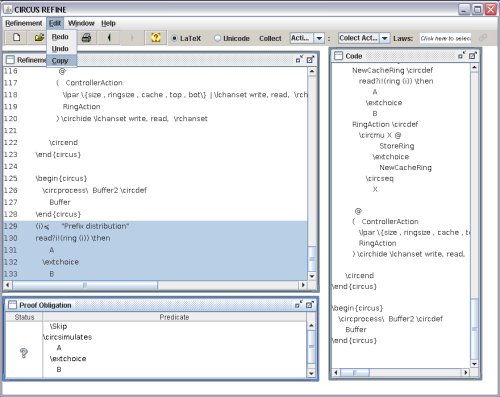Click the Print toolbar icon
500x397 pixels.
86,38
